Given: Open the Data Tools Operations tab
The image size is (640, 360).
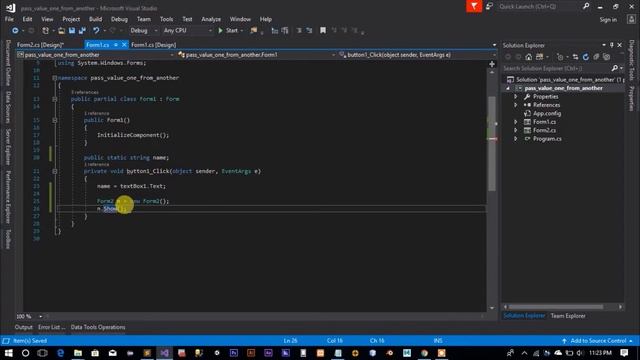Looking at the screenshot, I should point(98,327).
